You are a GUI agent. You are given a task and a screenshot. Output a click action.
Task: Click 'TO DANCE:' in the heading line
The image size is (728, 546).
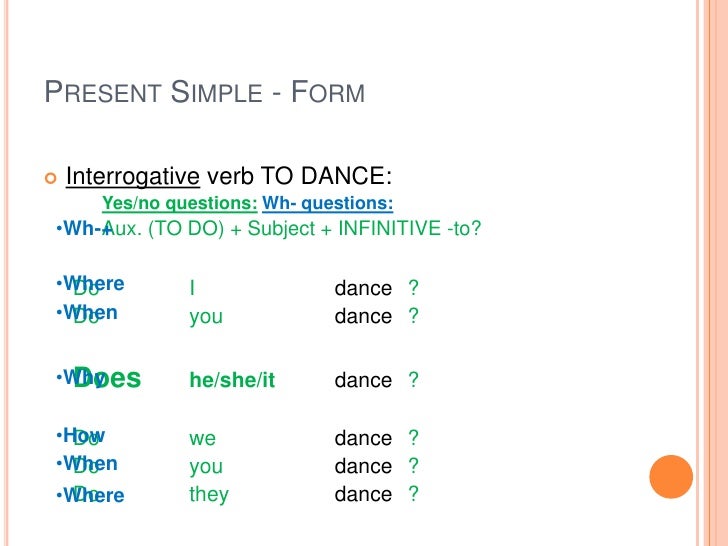click(326, 176)
